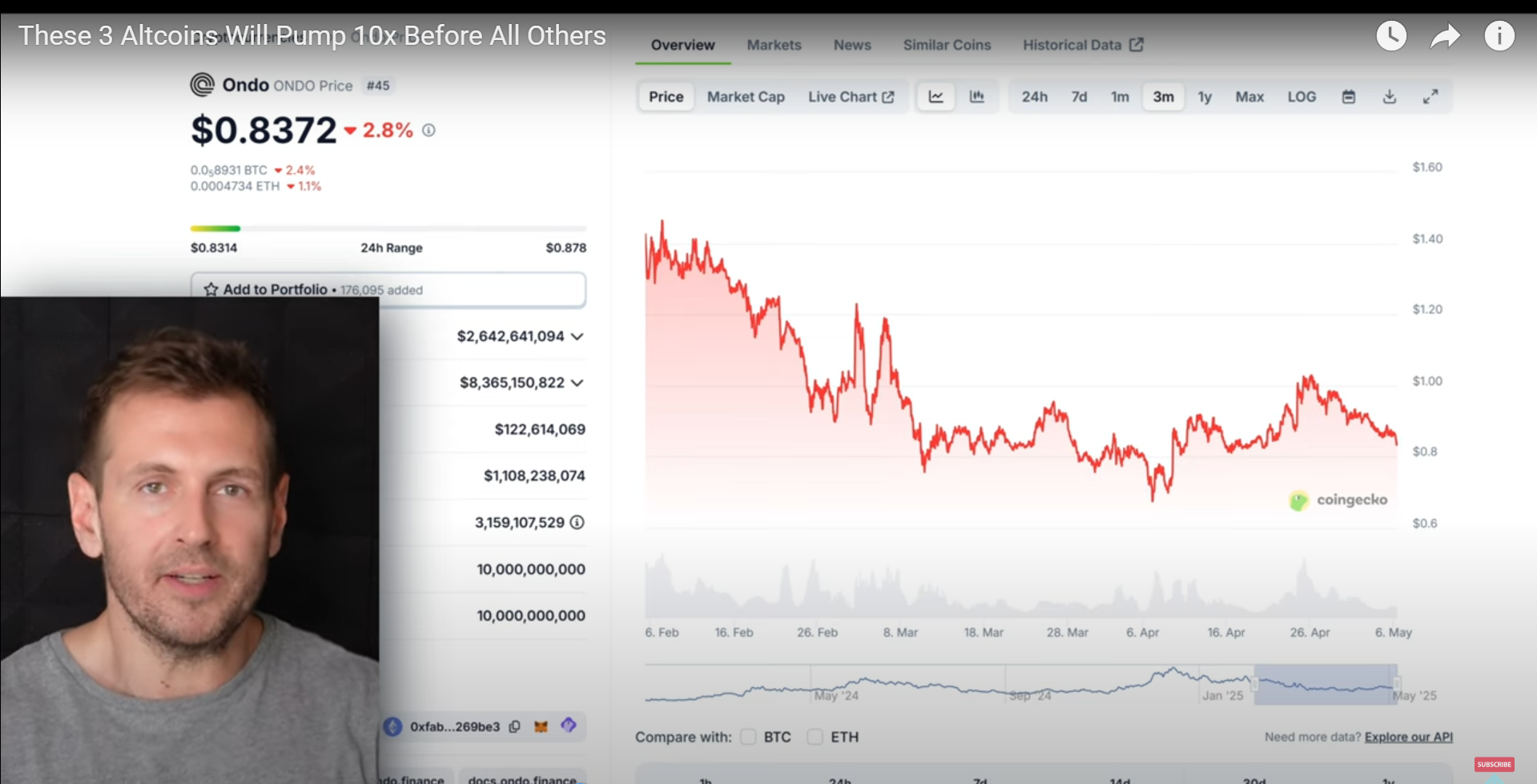1537x784 pixels.
Task: Toggle the LOG scale option
Action: point(1302,97)
